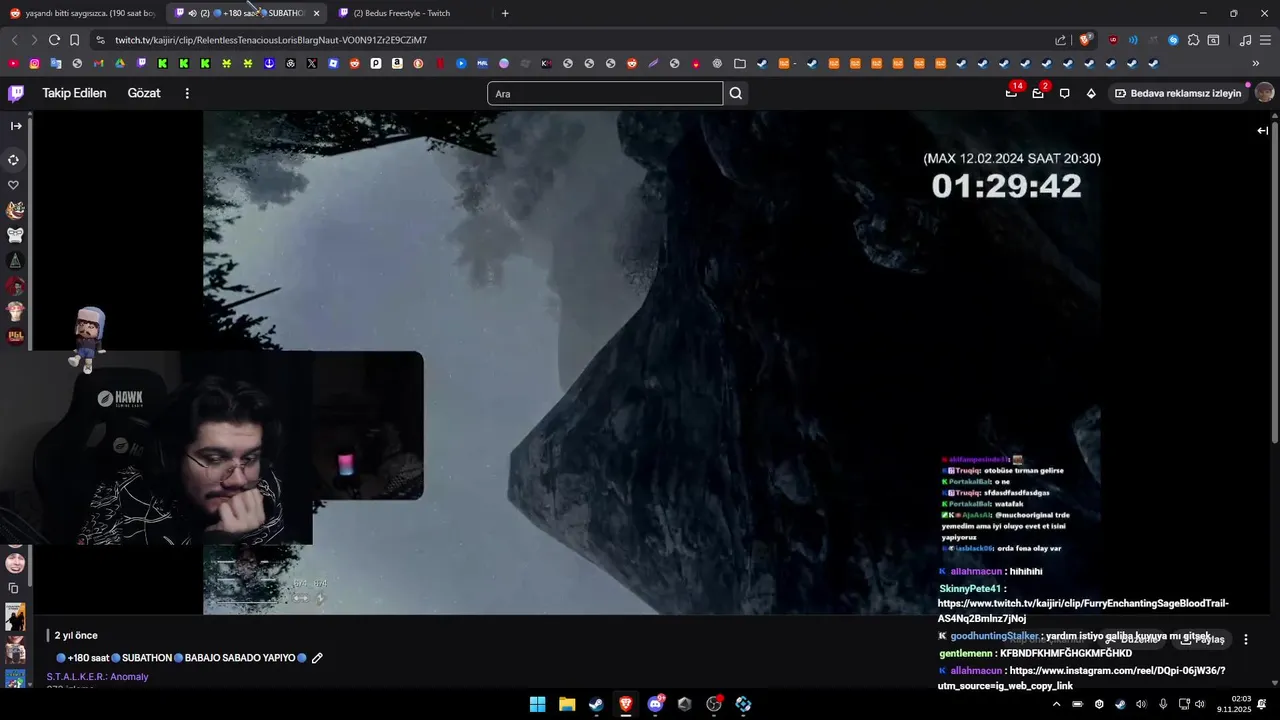Open the bookmarks folder icon

click(x=739, y=63)
